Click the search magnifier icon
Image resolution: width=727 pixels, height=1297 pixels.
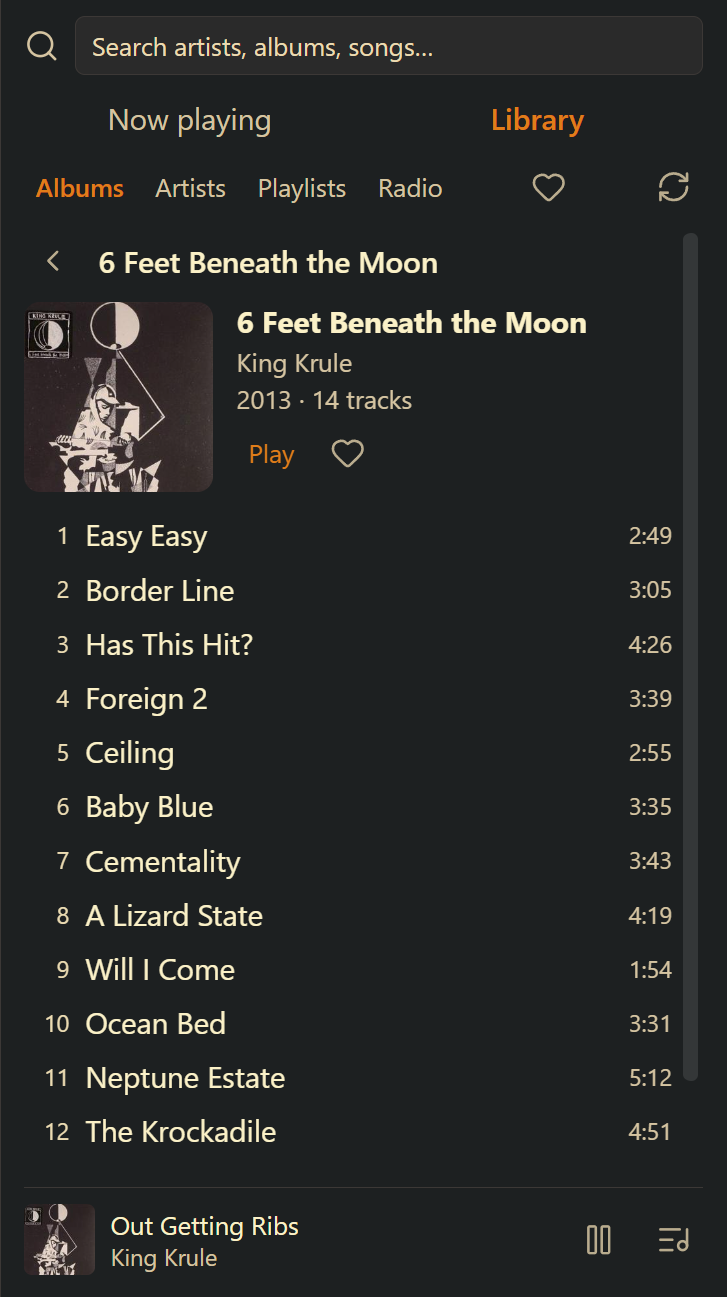pyautogui.click(x=42, y=46)
